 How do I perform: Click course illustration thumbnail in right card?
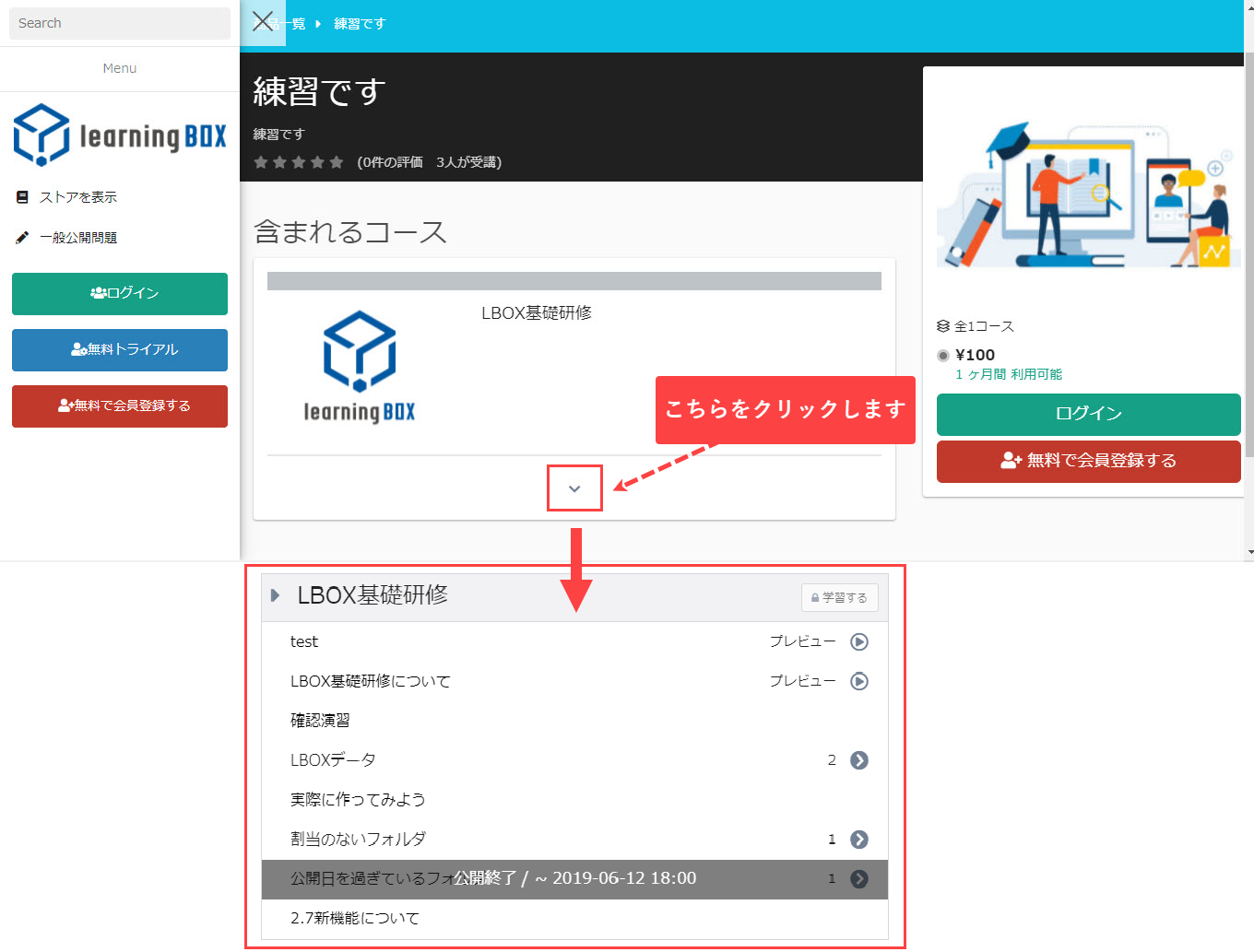[1088, 194]
